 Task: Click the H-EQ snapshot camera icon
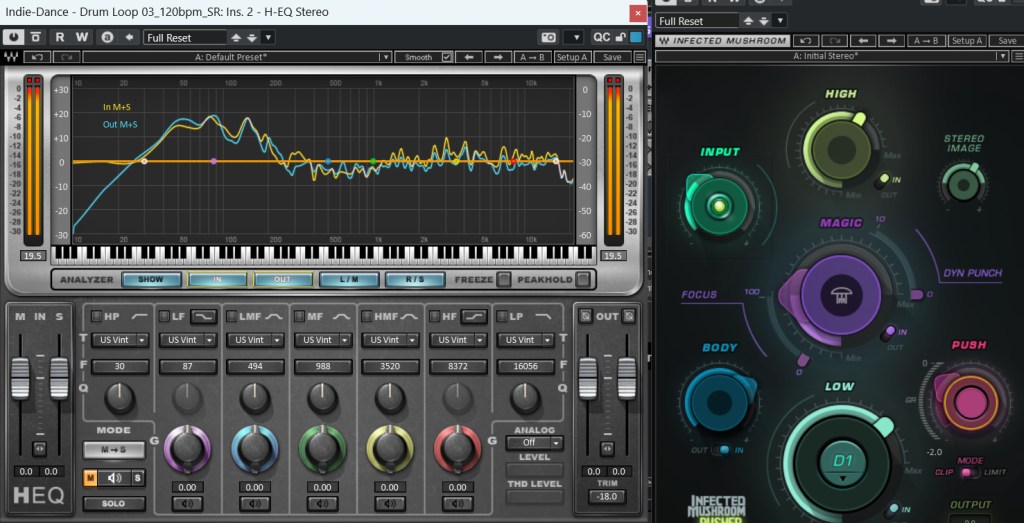(x=548, y=37)
